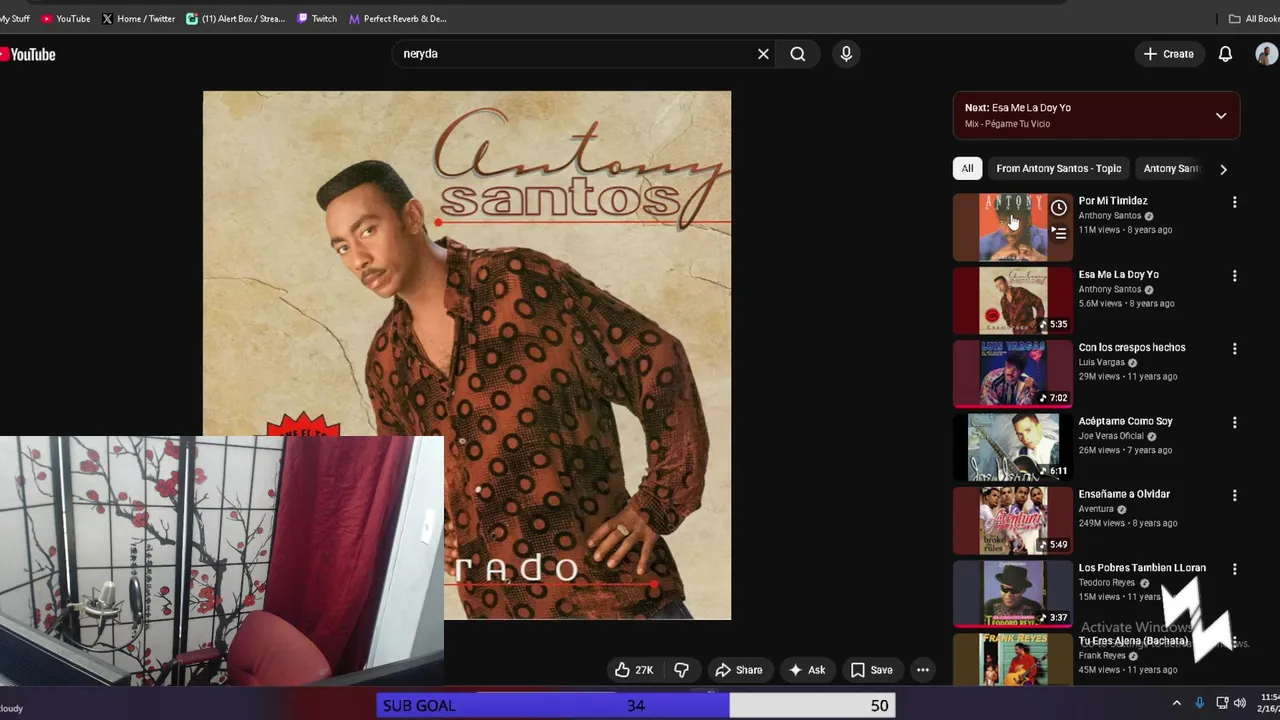The image size is (1280, 720).
Task: Open Aventura channel name
Action: [x=1095, y=509]
